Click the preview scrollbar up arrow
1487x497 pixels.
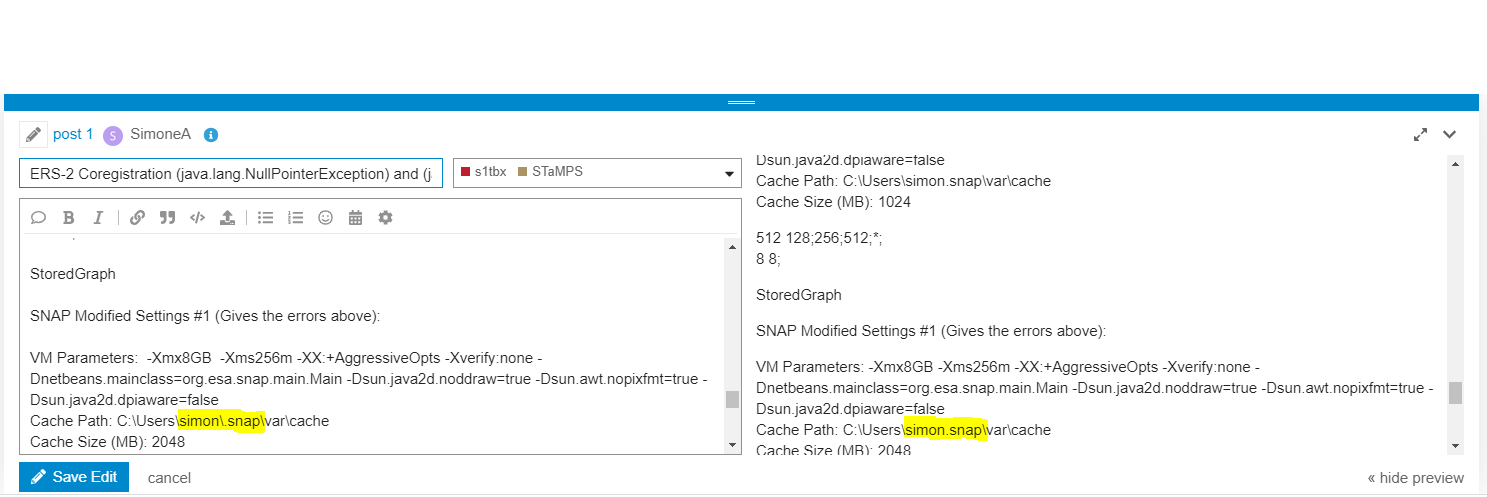(x=1455, y=163)
